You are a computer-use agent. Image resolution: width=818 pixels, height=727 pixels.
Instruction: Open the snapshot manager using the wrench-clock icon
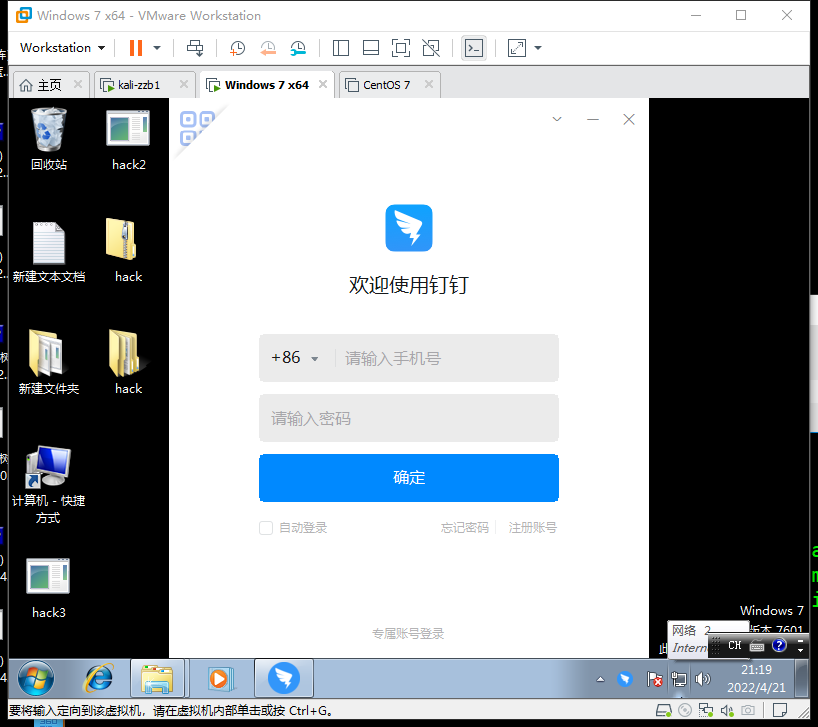(298, 48)
